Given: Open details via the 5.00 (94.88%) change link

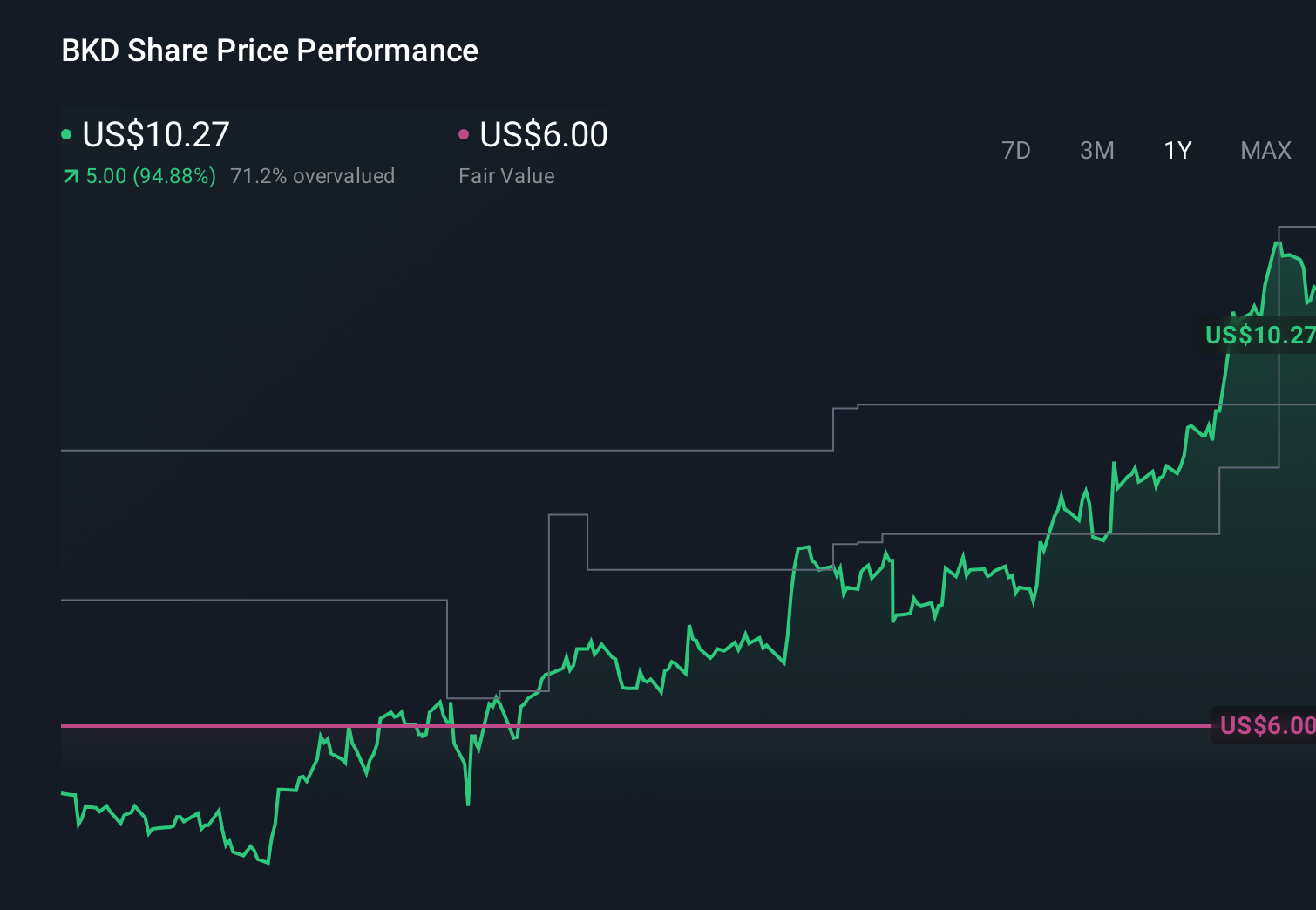Looking at the screenshot, I should [x=148, y=175].
